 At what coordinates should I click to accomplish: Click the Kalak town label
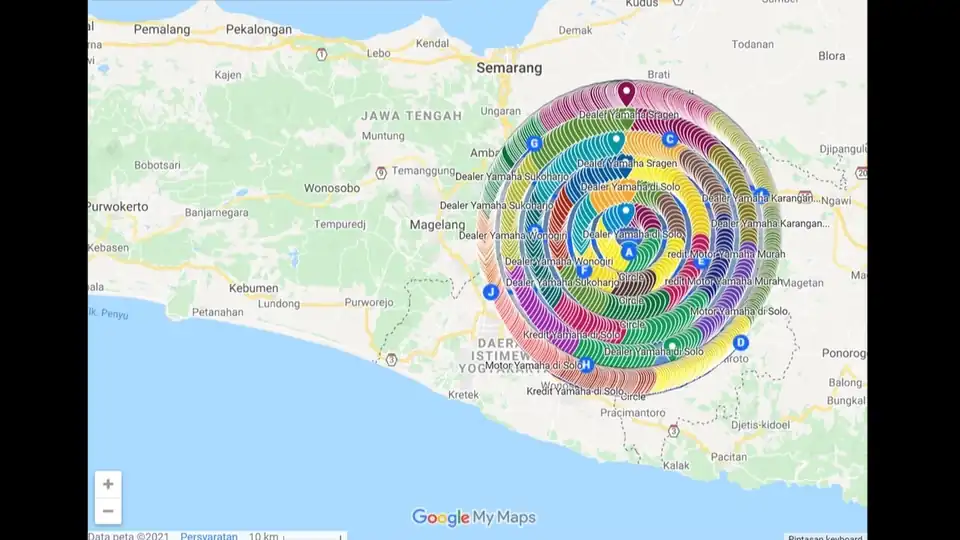pos(676,465)
